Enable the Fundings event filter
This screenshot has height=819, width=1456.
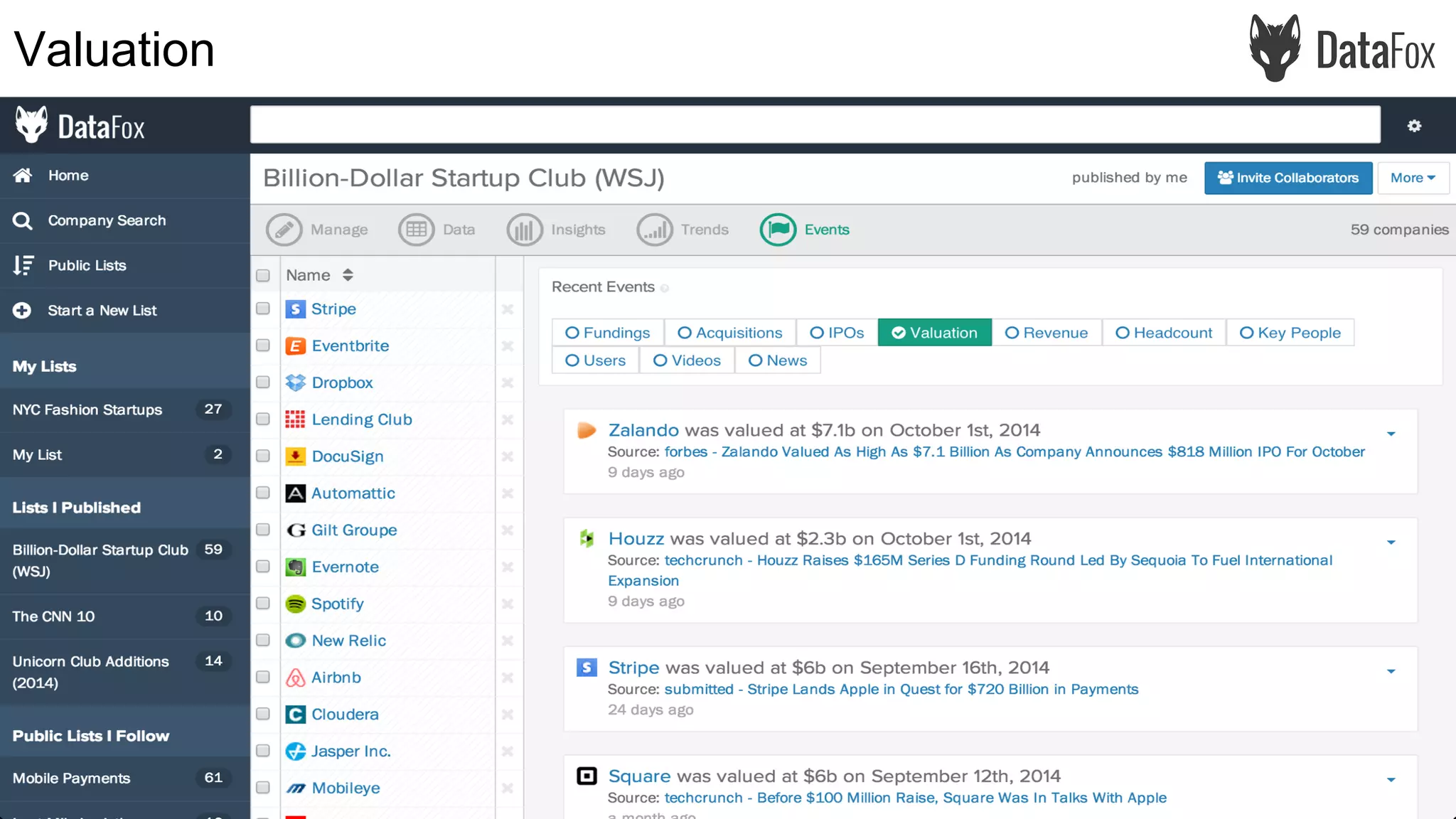(607, 333)
